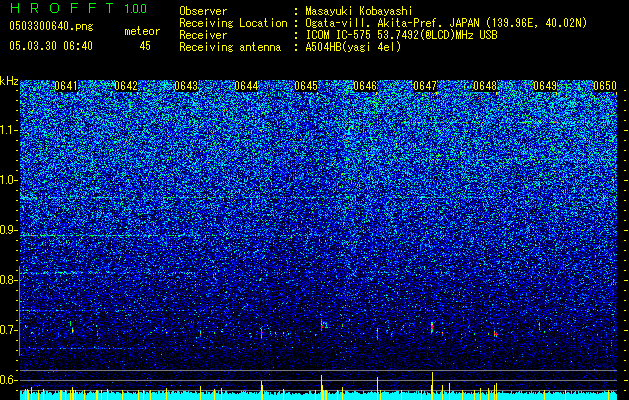Click the meteor count 45
The width and height of the screenshot is (629, 400).
[145, 46]
